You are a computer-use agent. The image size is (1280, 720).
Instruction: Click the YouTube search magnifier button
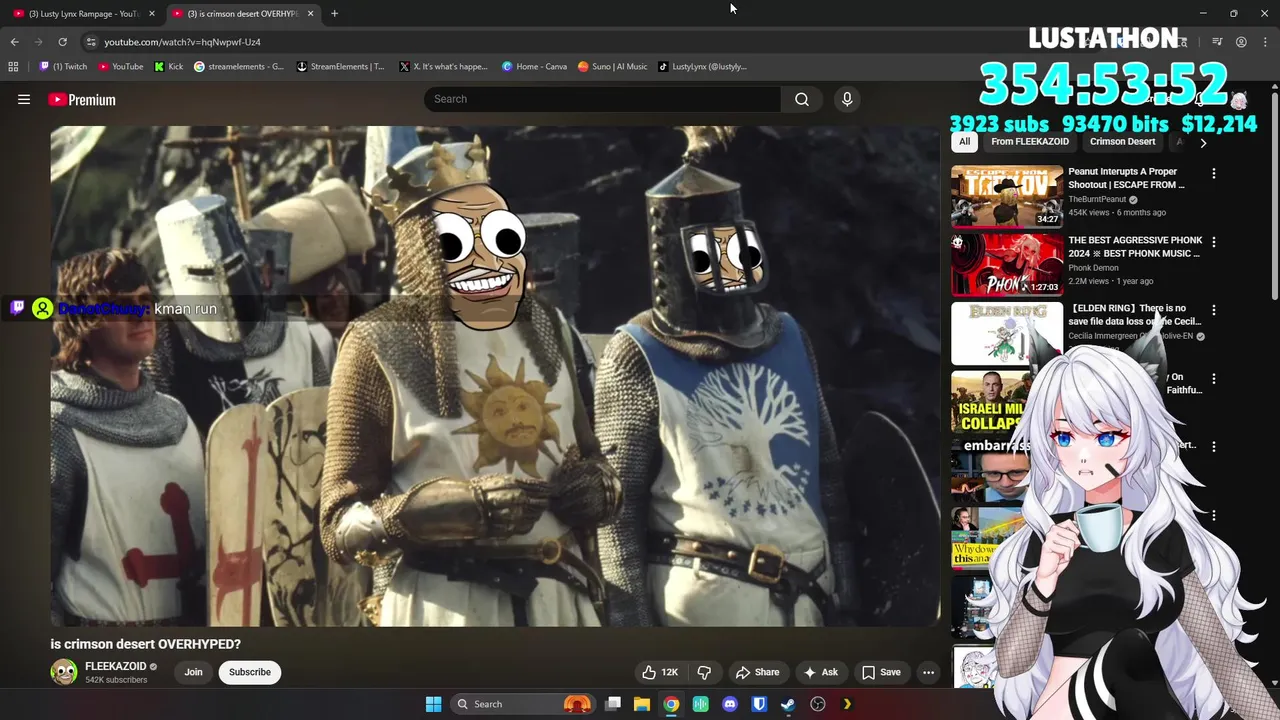click(802, 99)
